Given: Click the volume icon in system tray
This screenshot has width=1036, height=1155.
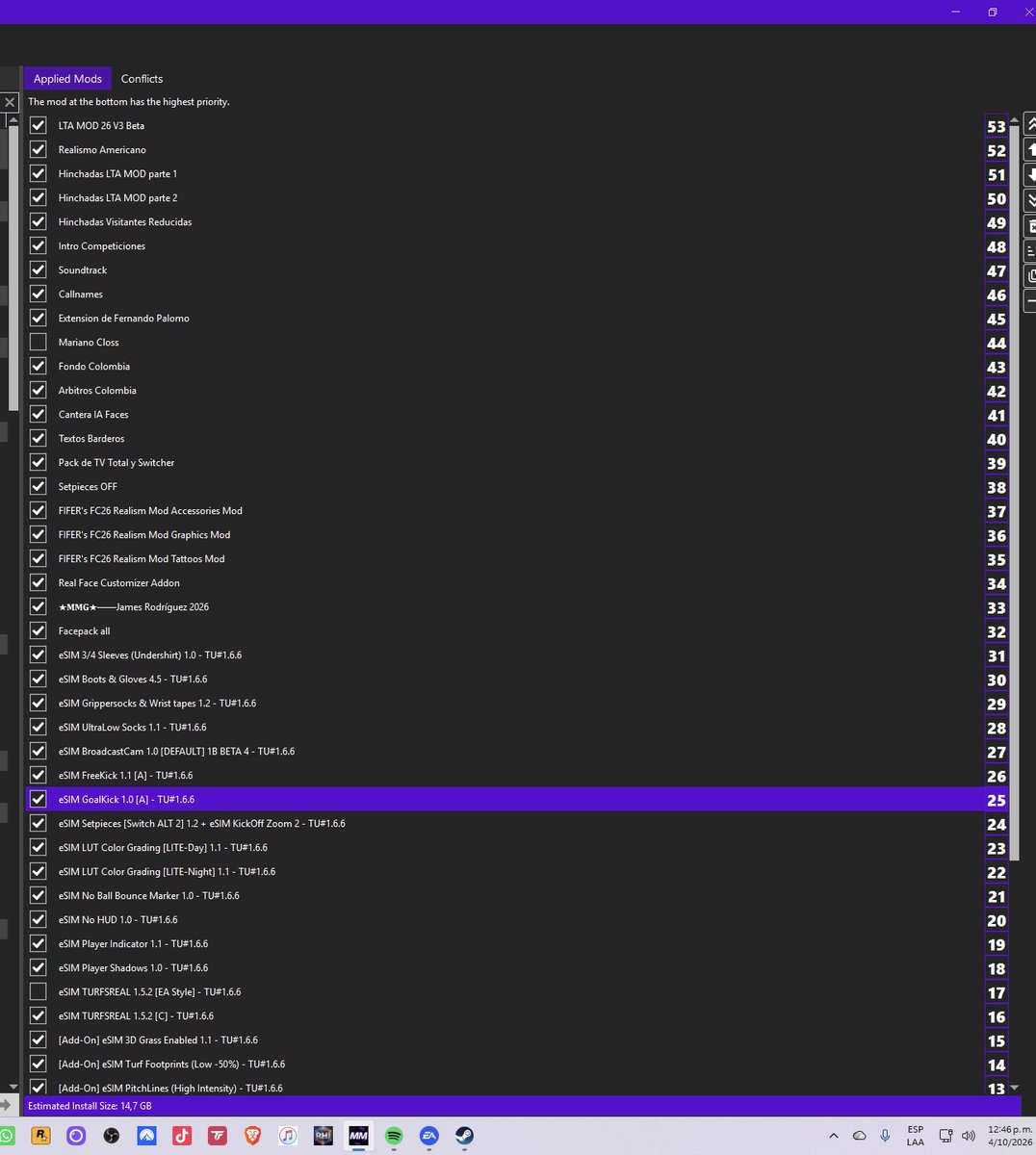Looking at the screenshot, I should (x=968, y=1136).
